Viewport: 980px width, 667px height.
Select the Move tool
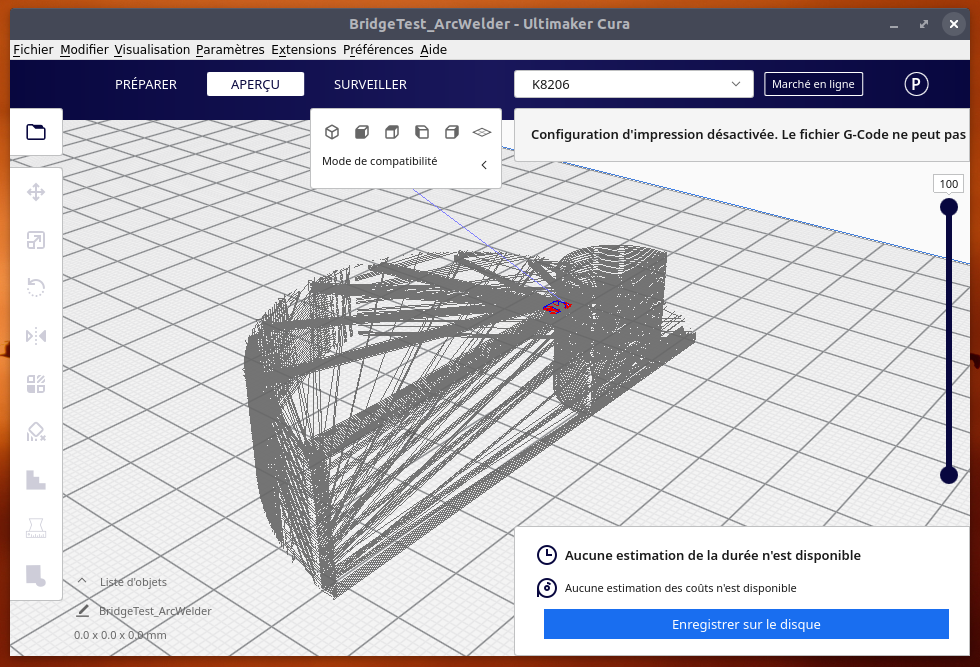(36, 192)
